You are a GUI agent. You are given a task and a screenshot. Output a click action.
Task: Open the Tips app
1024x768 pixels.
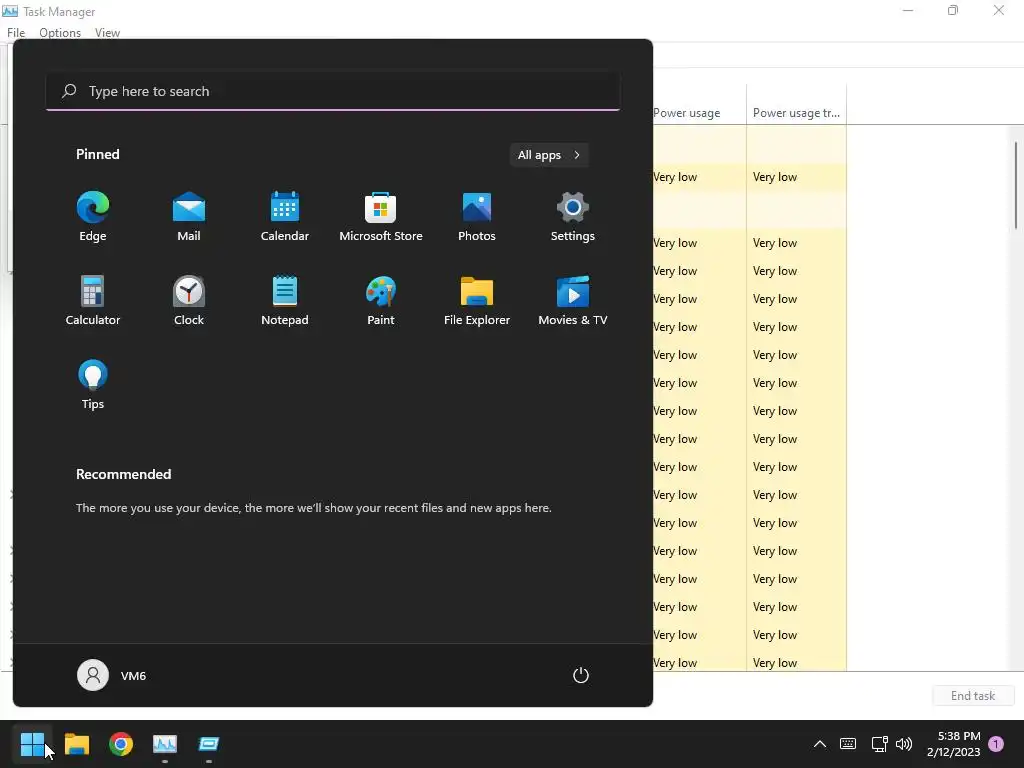pyautogui.click(x=93, y=385)
